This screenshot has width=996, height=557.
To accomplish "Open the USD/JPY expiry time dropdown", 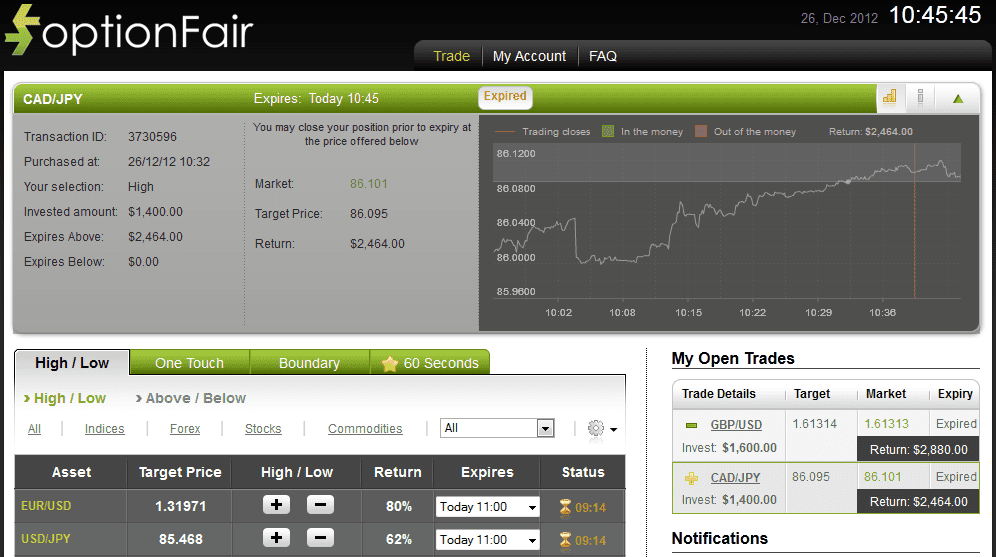I will click(x=487, y=540).
